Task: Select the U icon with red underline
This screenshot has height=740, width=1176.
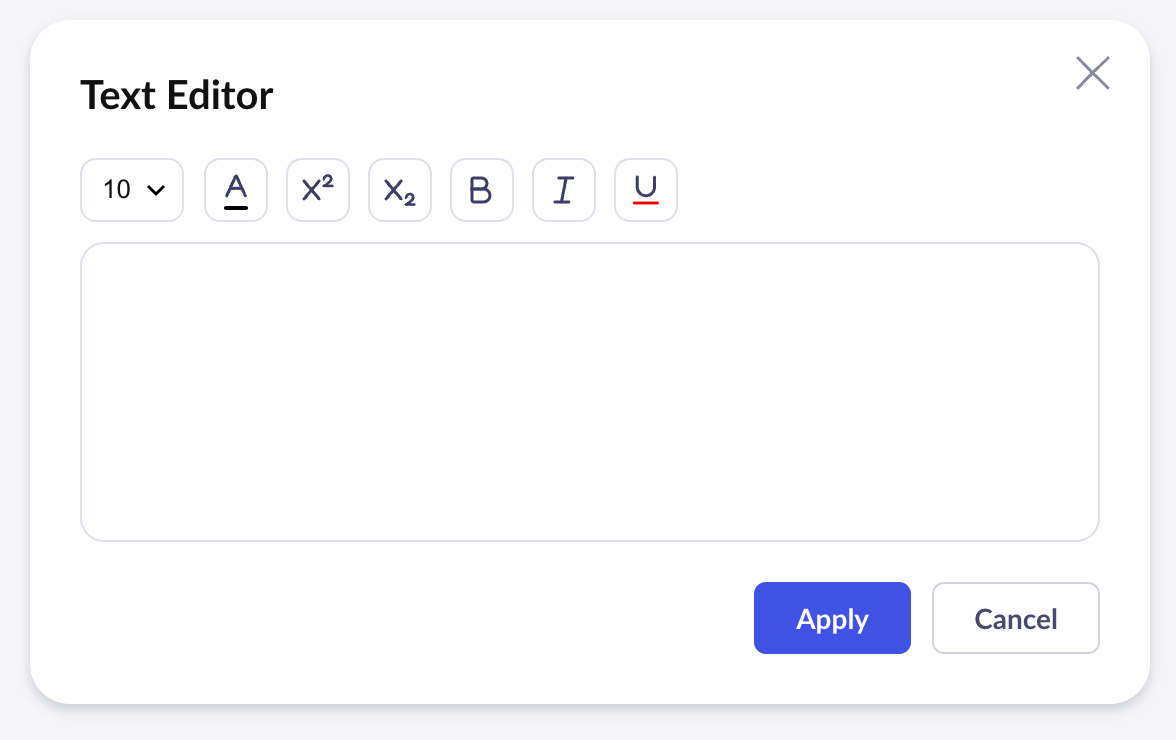Action: (646, 190)
